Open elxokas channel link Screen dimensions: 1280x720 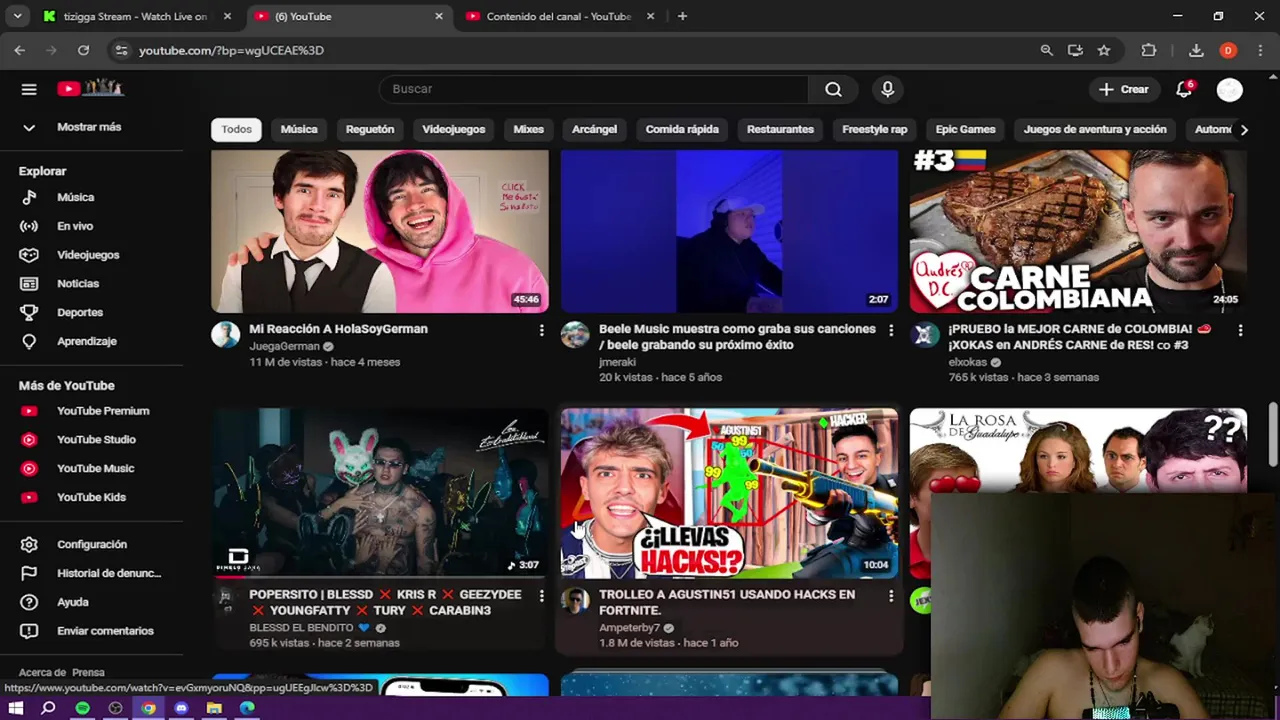(x=967, y=362)
